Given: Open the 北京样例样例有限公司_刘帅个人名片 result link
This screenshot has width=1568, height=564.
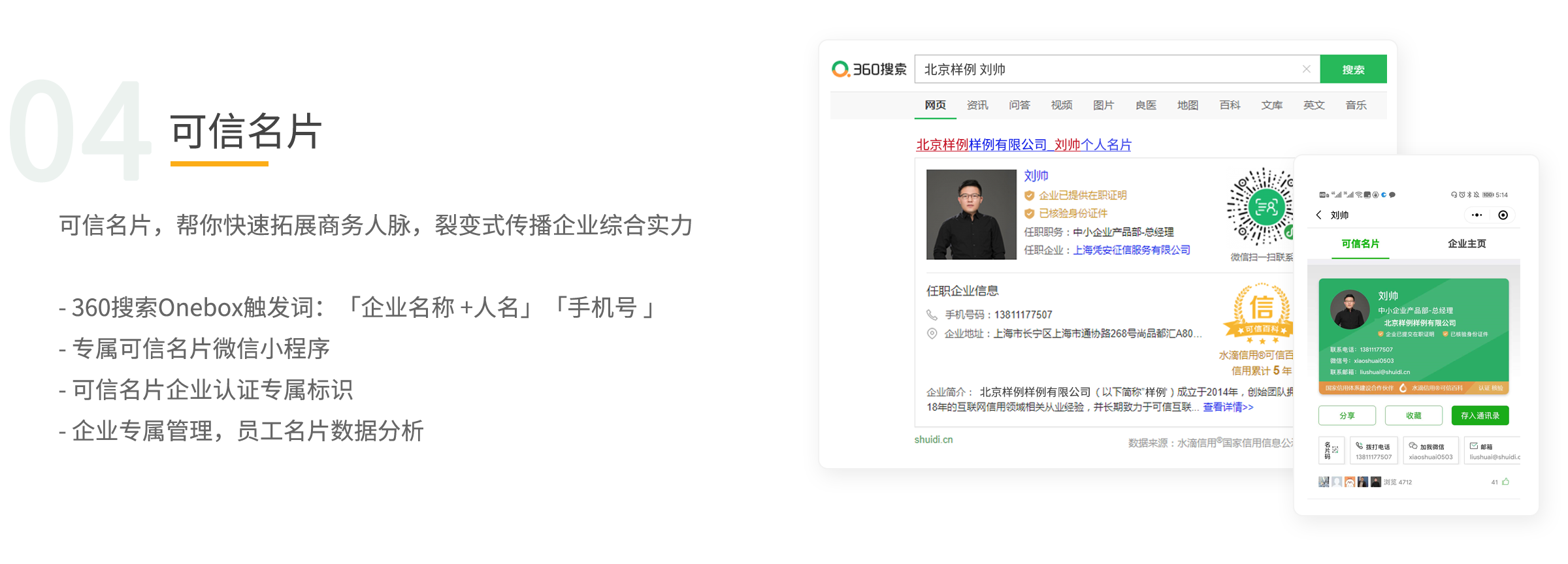Looking at the screenshot, I should tap(1023, 145).
